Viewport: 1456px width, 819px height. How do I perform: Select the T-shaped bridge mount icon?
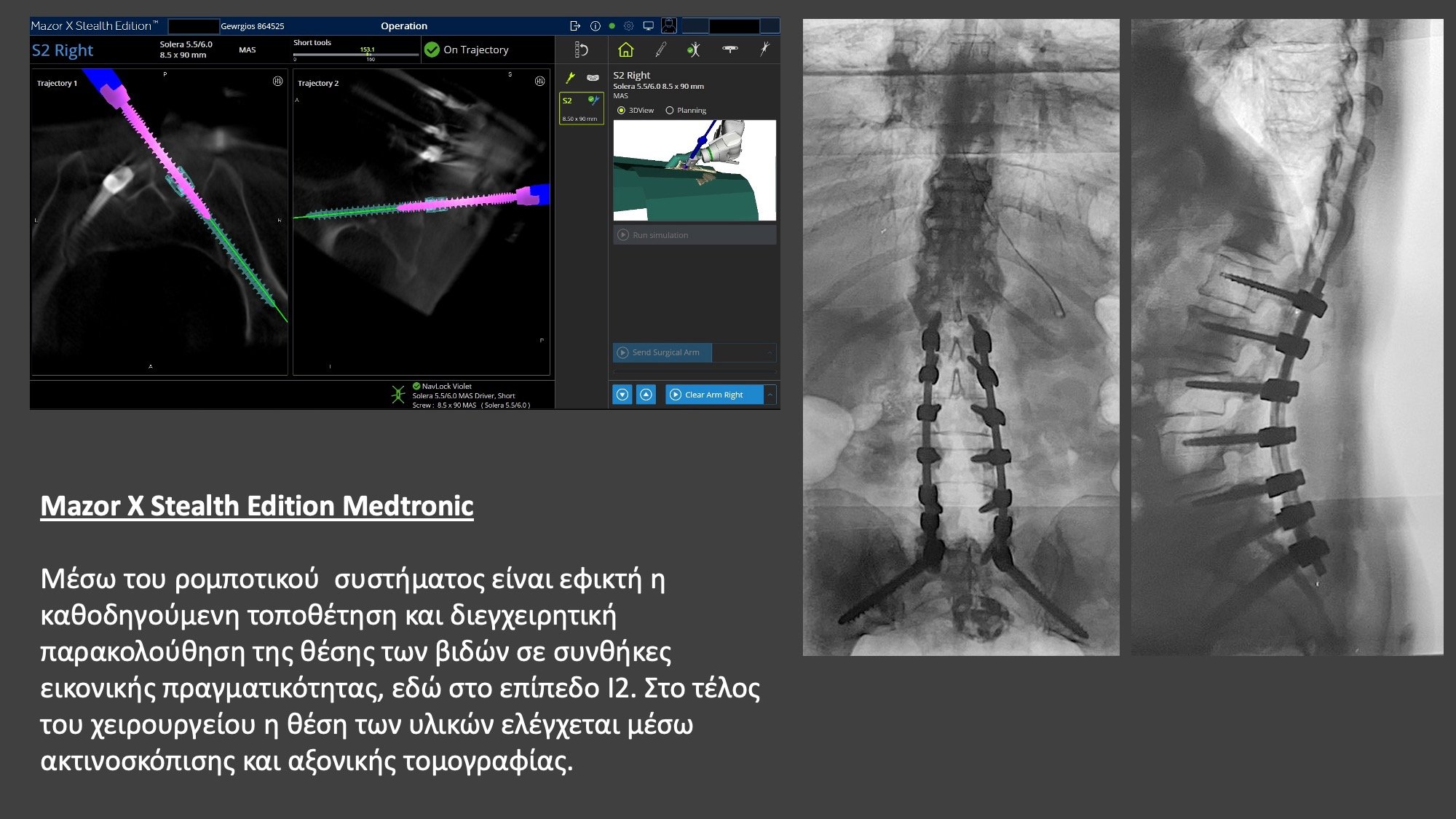tap(729, 49)
